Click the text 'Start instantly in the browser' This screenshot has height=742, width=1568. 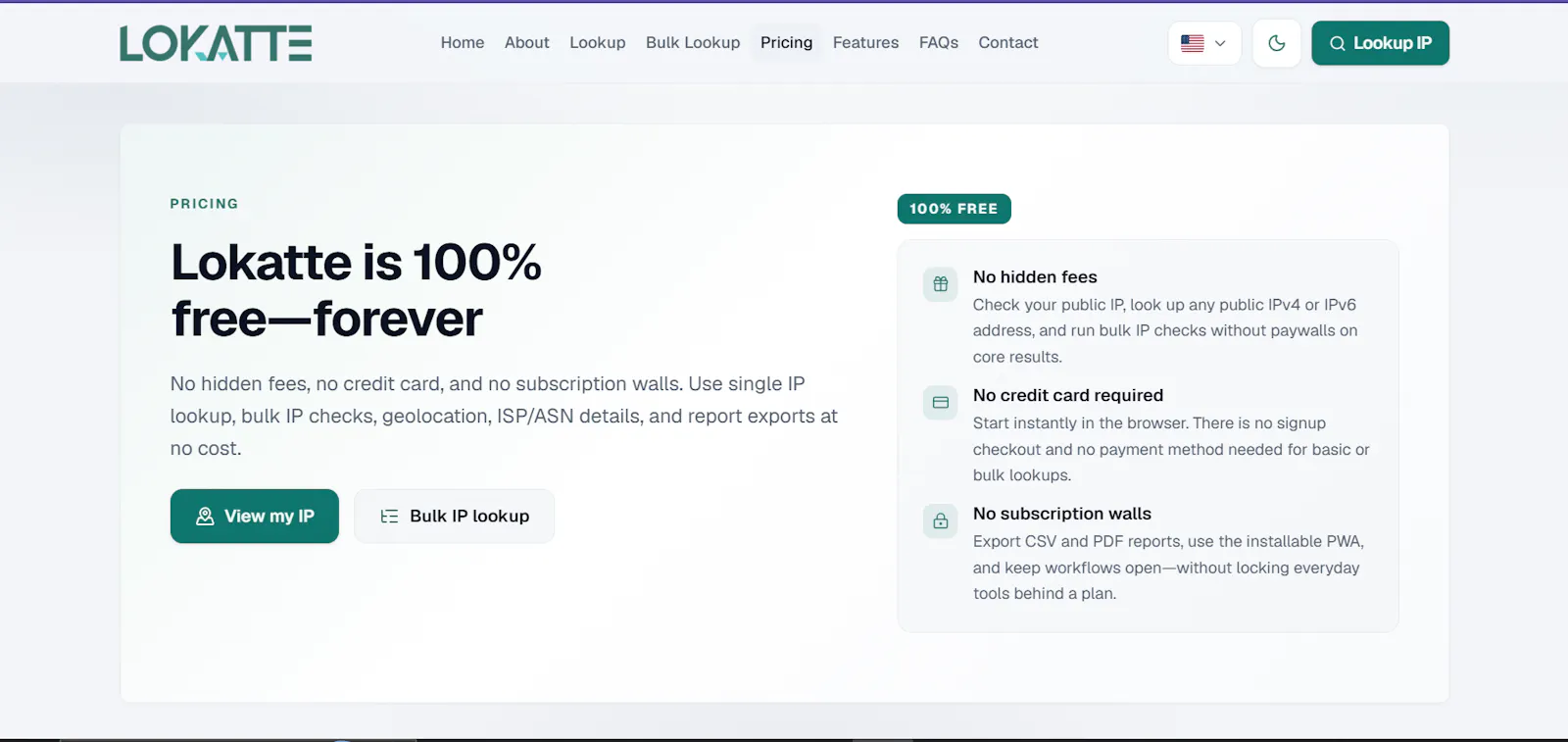pos(1080,423)
